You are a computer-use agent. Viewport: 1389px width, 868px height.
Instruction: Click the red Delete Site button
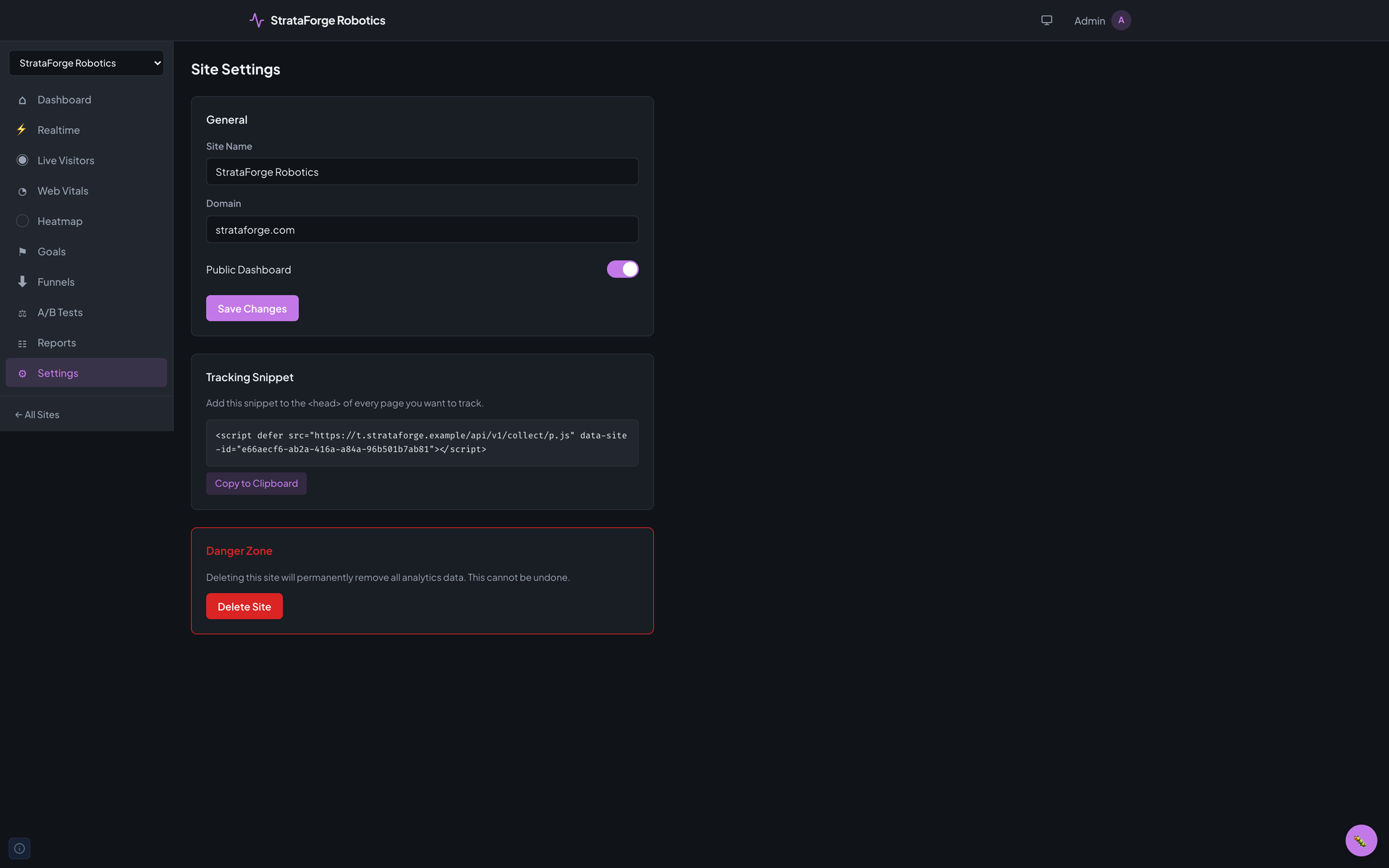click(245, 606)
